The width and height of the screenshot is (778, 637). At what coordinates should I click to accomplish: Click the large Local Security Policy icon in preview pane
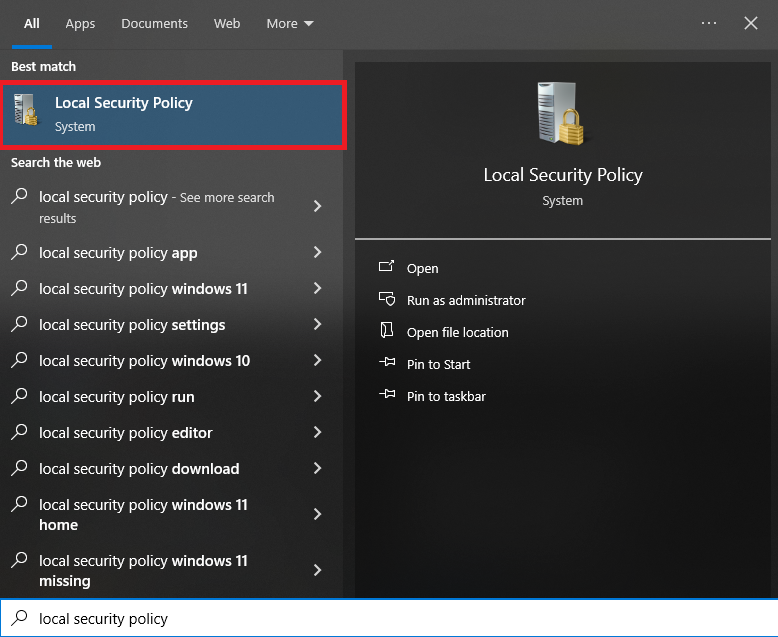(561, 114)
